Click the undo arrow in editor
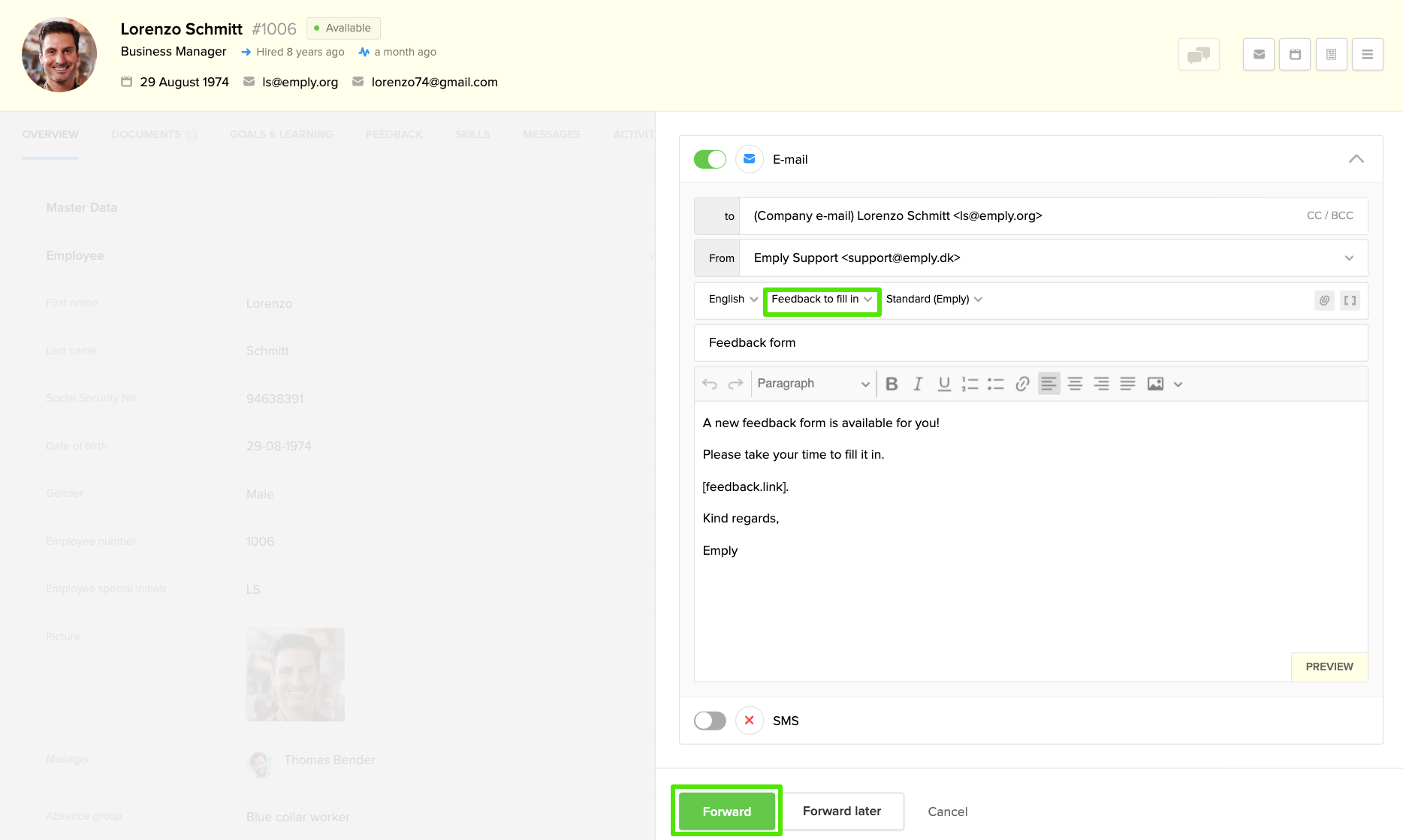This screenshot has height=840, width=1403. pyautogui.click(x=710, y=384)
